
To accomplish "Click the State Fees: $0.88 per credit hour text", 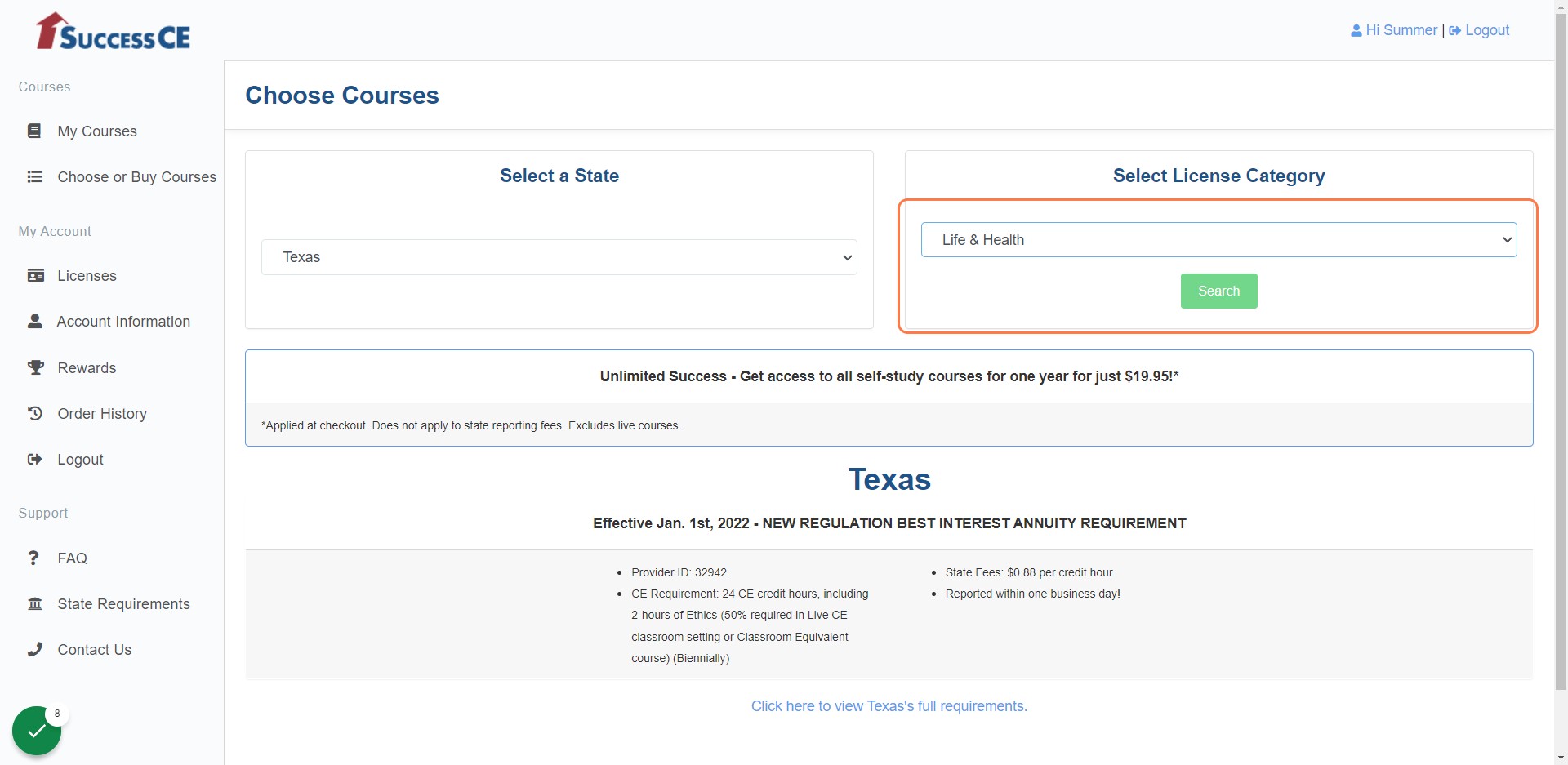I will pos(1029,572).
